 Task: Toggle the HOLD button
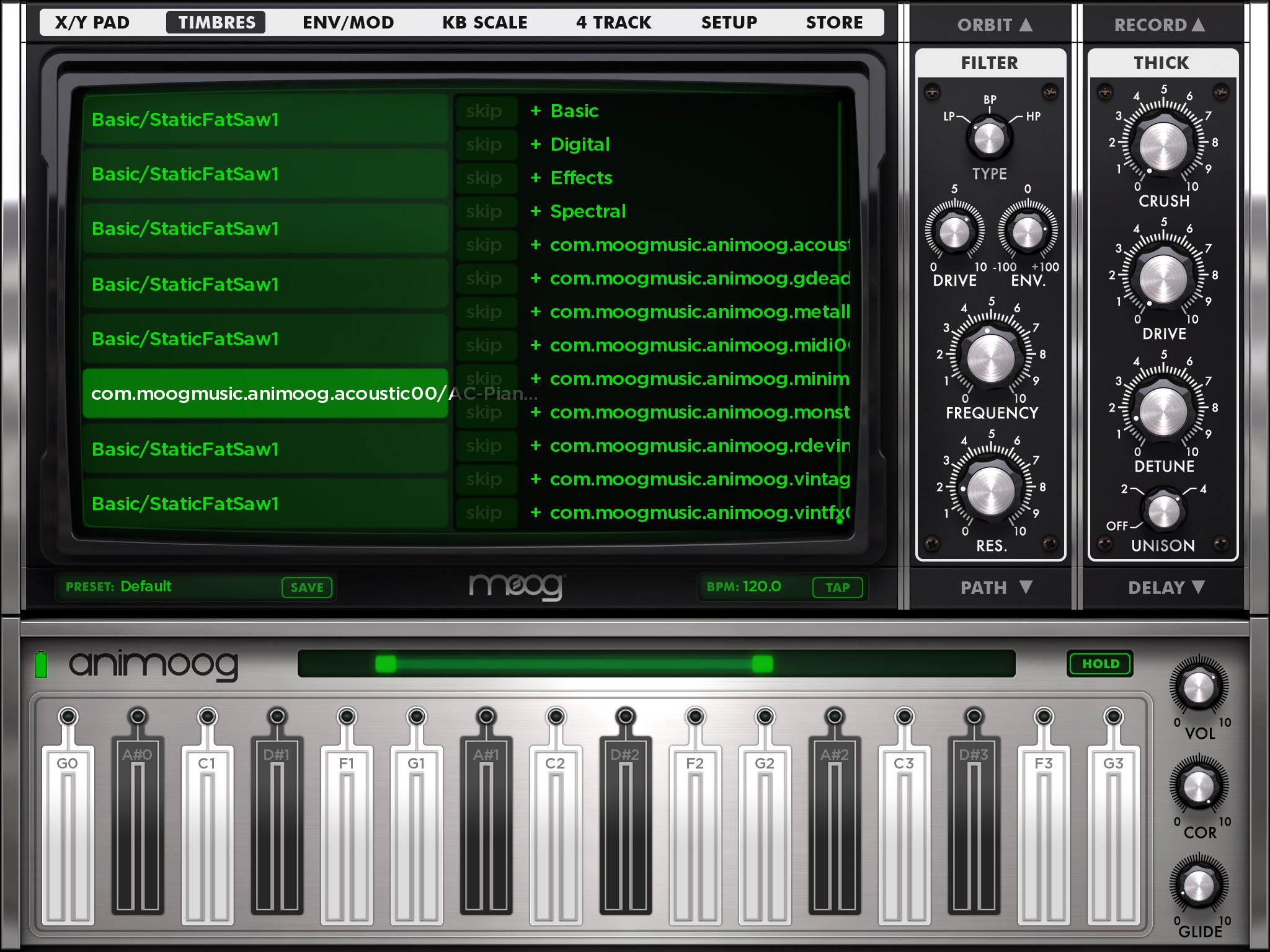1100,664
